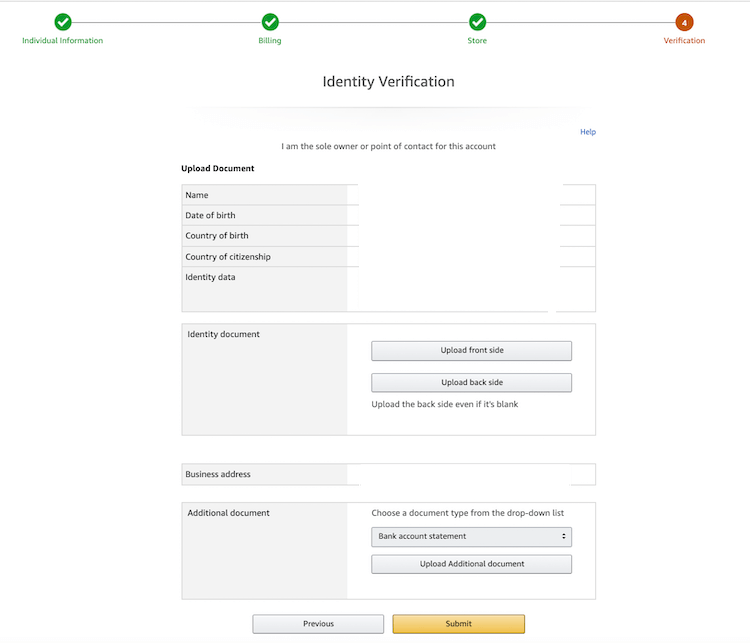Select the Store step label
This screenshot has width=750, height=643.
click(x=478, y=41)
